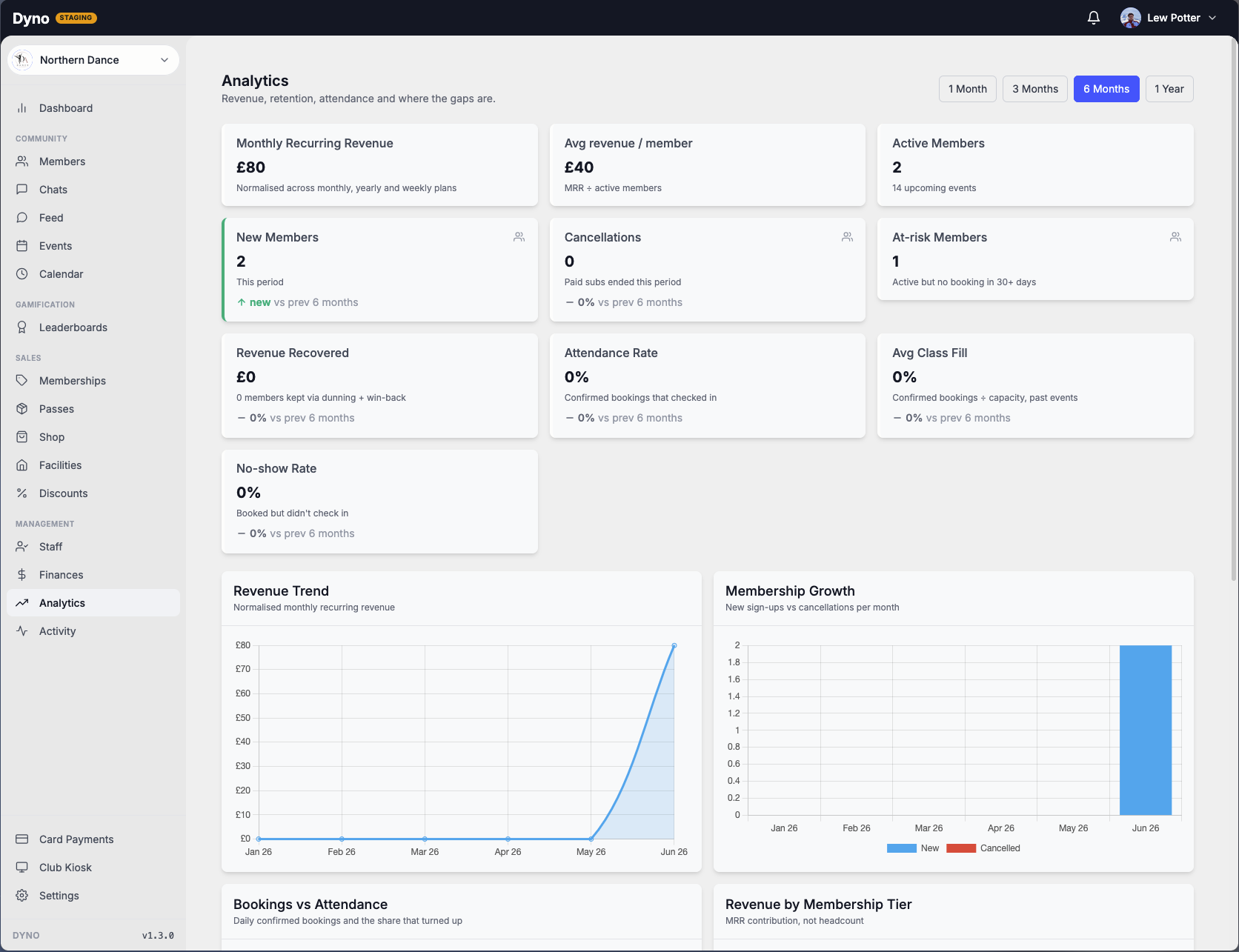1239x952 pixels.
Task: Click people icon on At-risk Members card
Action: (x=1176, y=237)
